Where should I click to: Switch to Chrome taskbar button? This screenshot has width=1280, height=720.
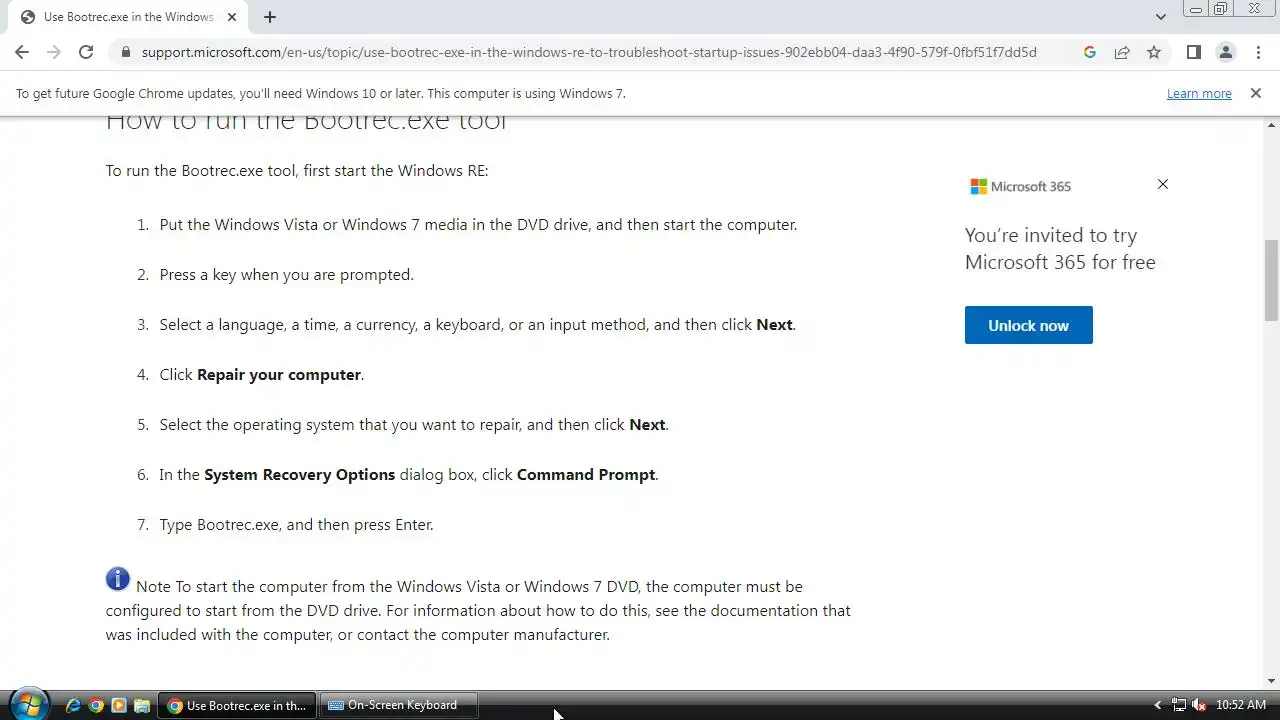tap(237, 705)
